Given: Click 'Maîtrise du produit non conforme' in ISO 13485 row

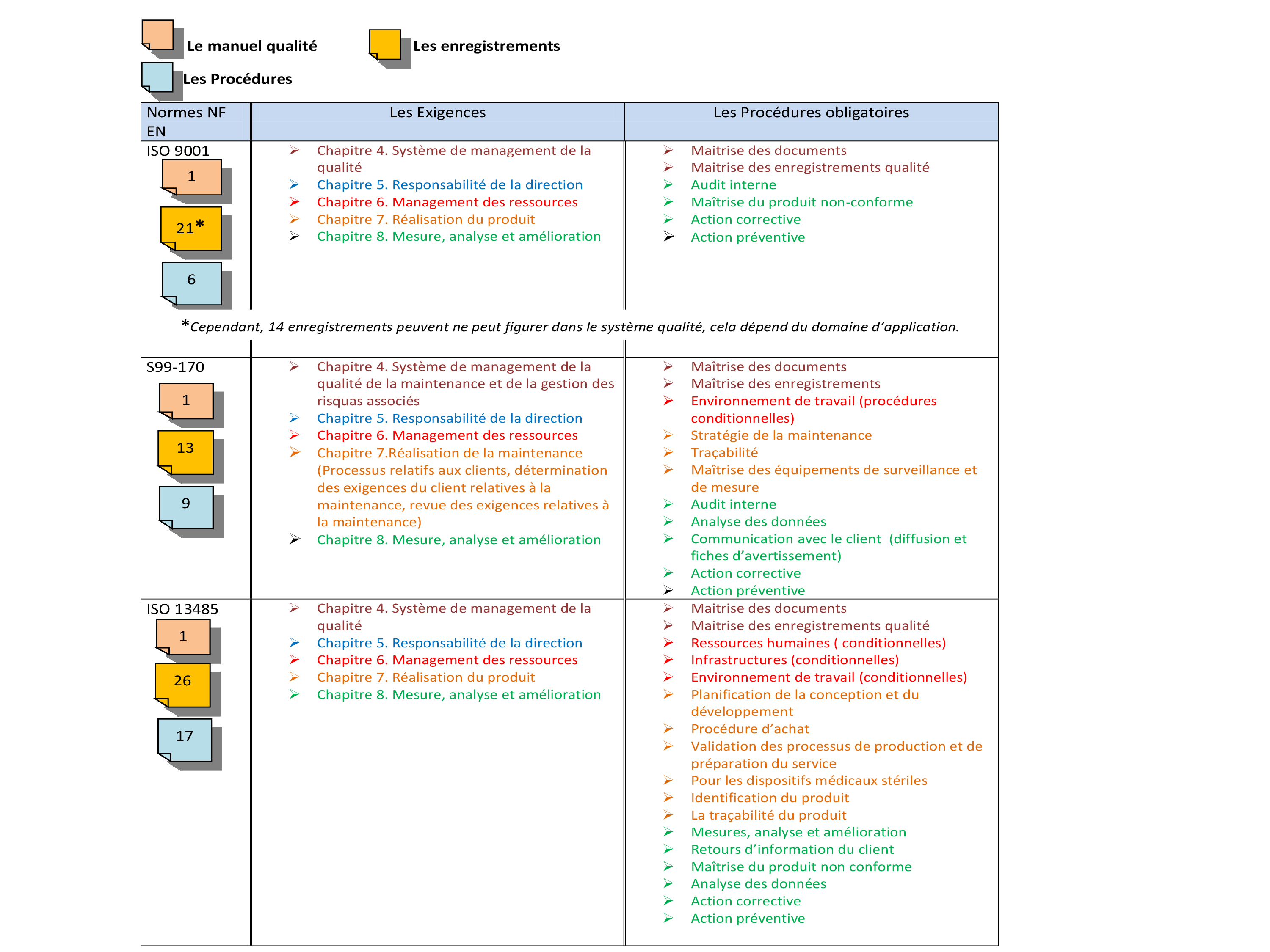Looking at the screenshot, I should pos(801,867).
